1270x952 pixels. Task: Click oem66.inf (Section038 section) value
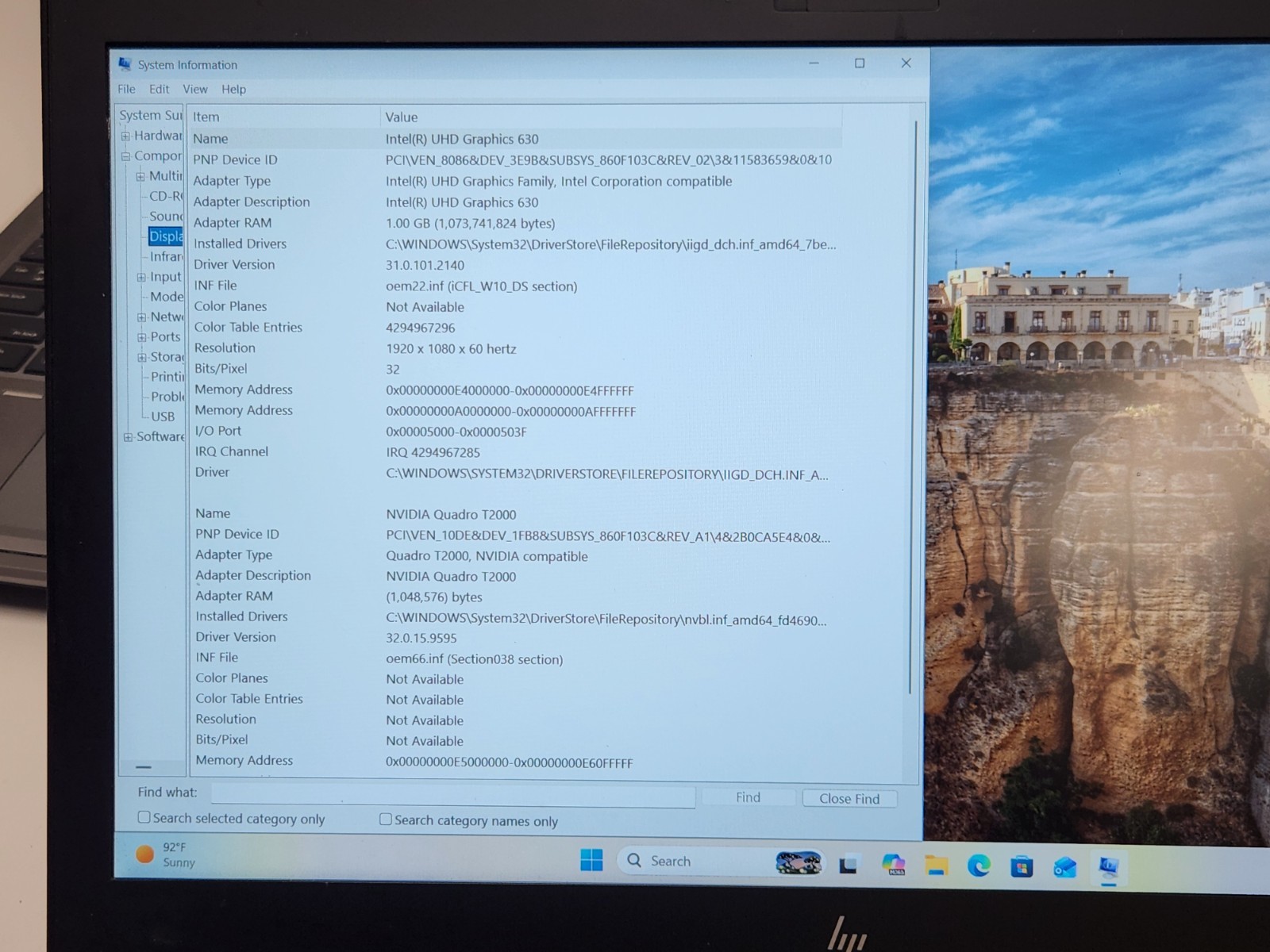click(x=475, y=659)
